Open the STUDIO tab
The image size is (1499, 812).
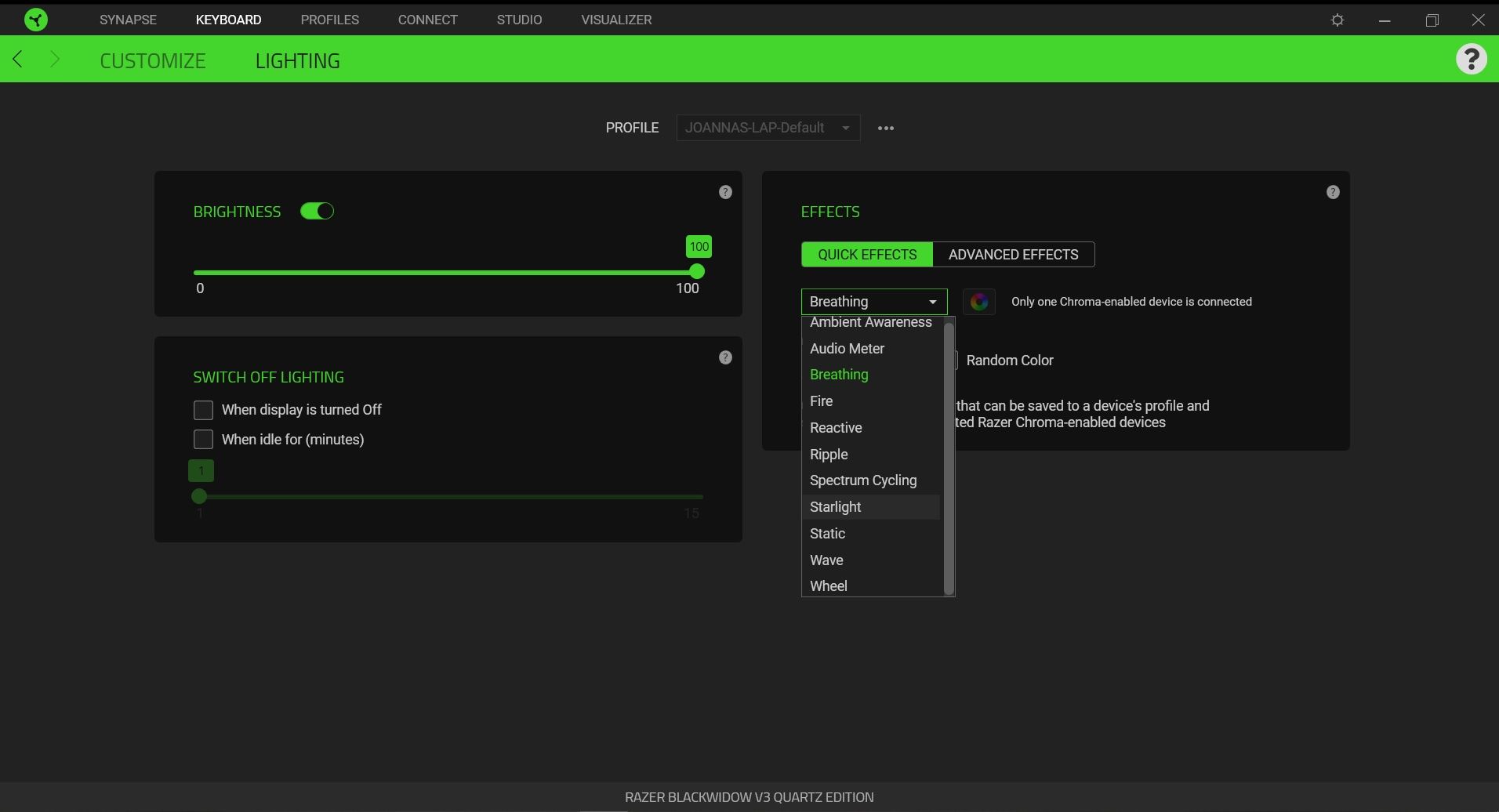(519, 20)
